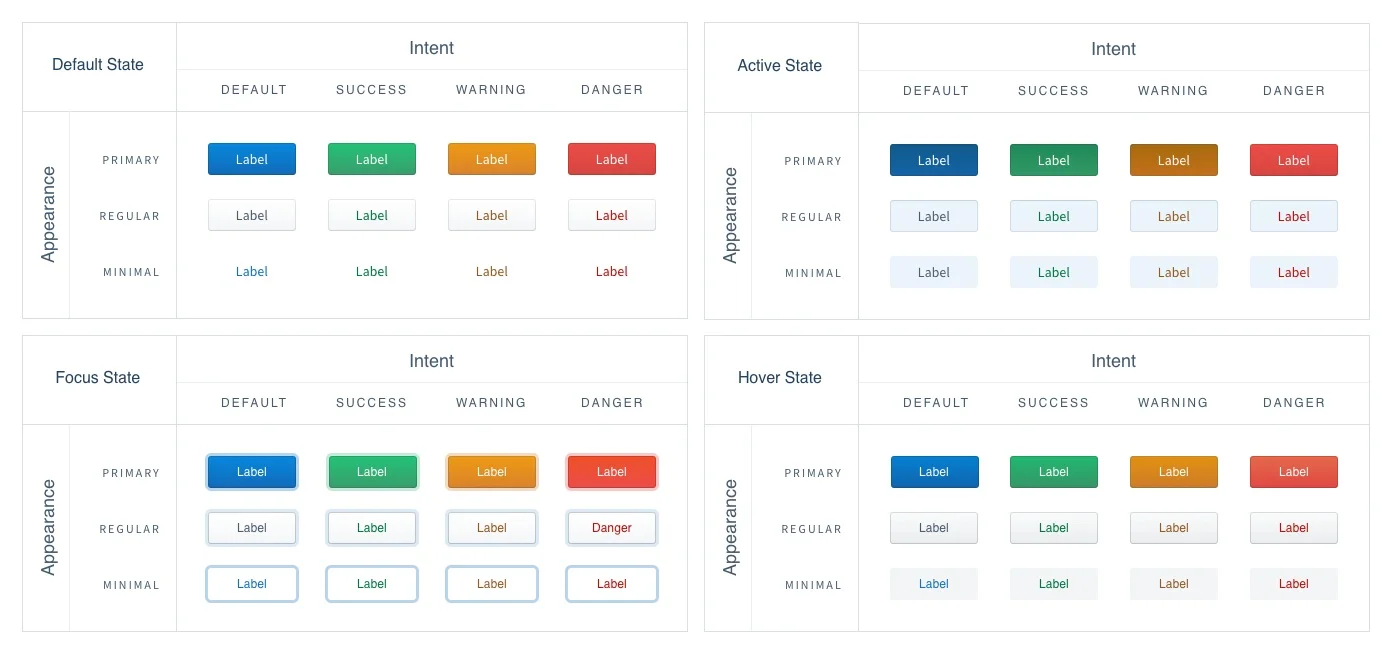Click the REGULAR row label in Focus State

click(130, 530)
